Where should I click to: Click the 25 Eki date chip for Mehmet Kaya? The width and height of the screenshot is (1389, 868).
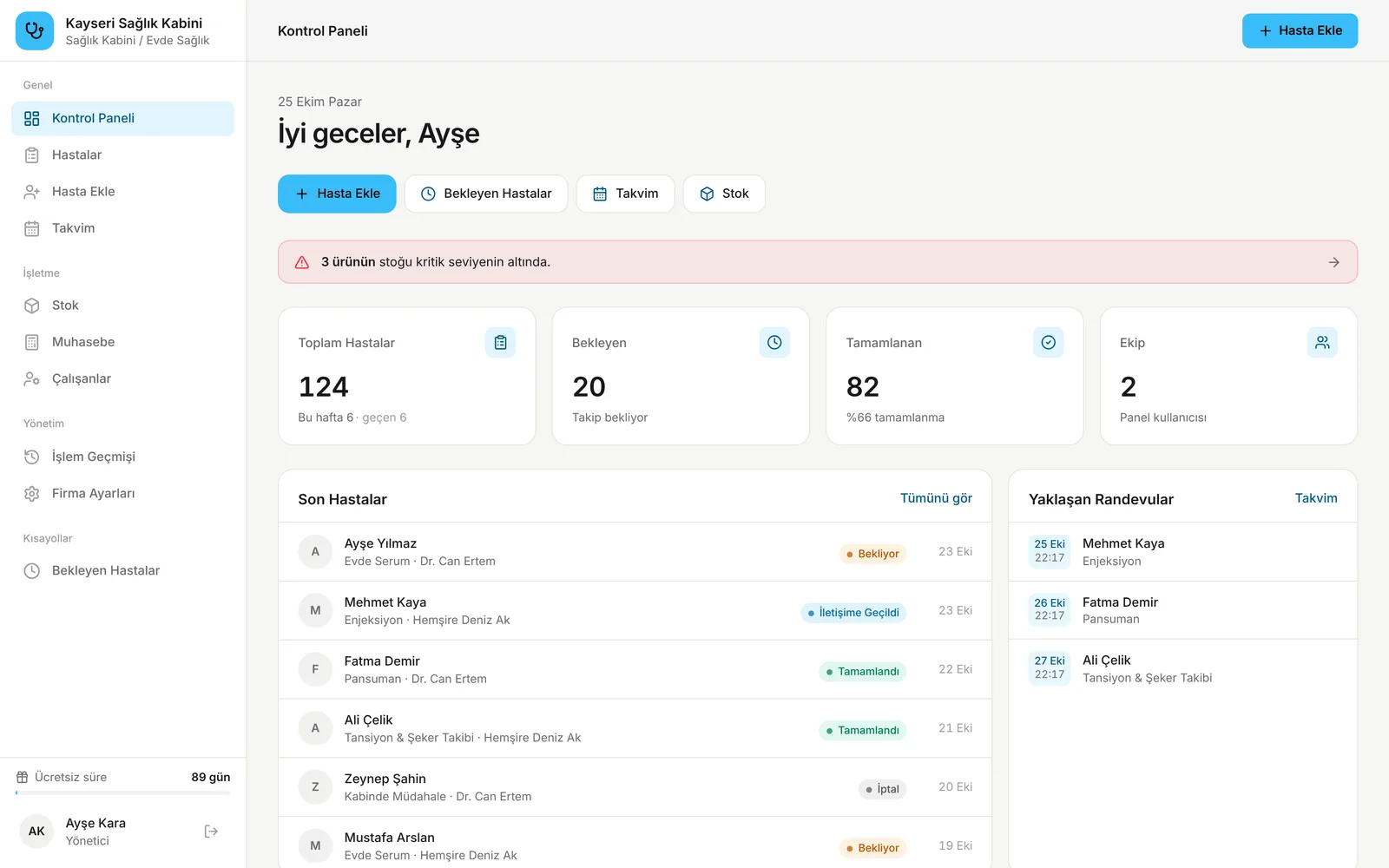1050,551
